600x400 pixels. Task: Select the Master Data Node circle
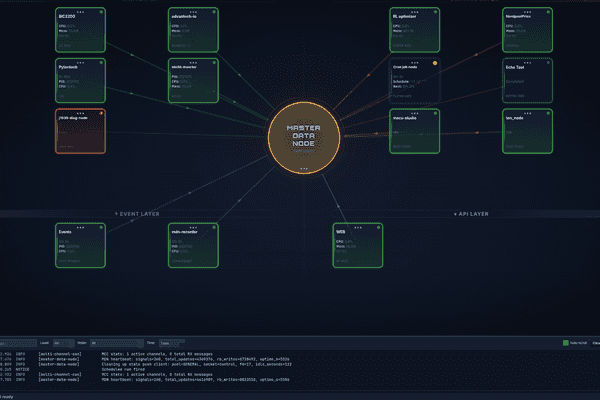[x=304, y=138]
